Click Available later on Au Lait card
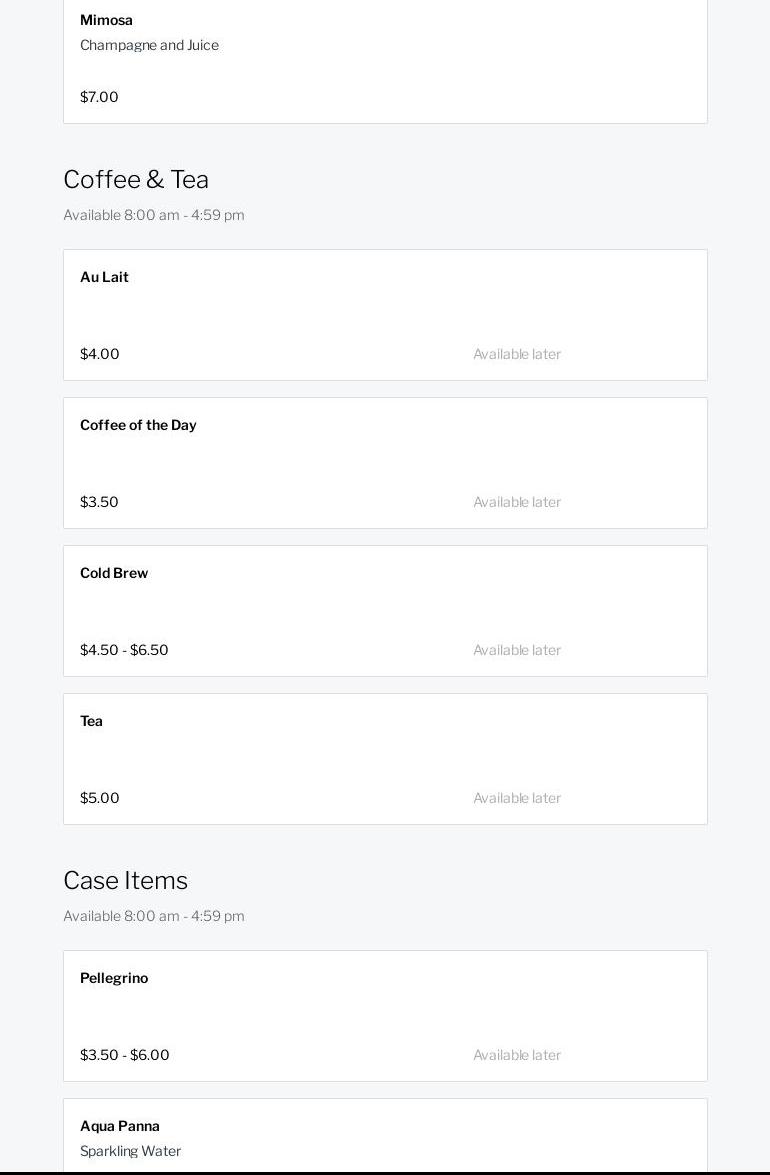 pyautogui.click(x=517, y=354)
